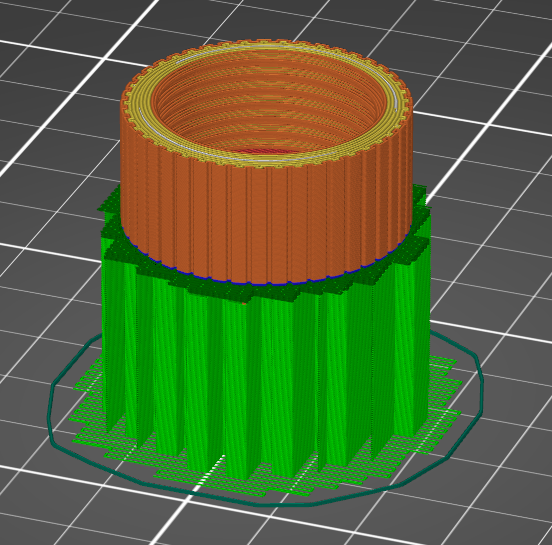Pick the front center green support pillar
This screenshot has height=545, width=552.
pos(243,387)
